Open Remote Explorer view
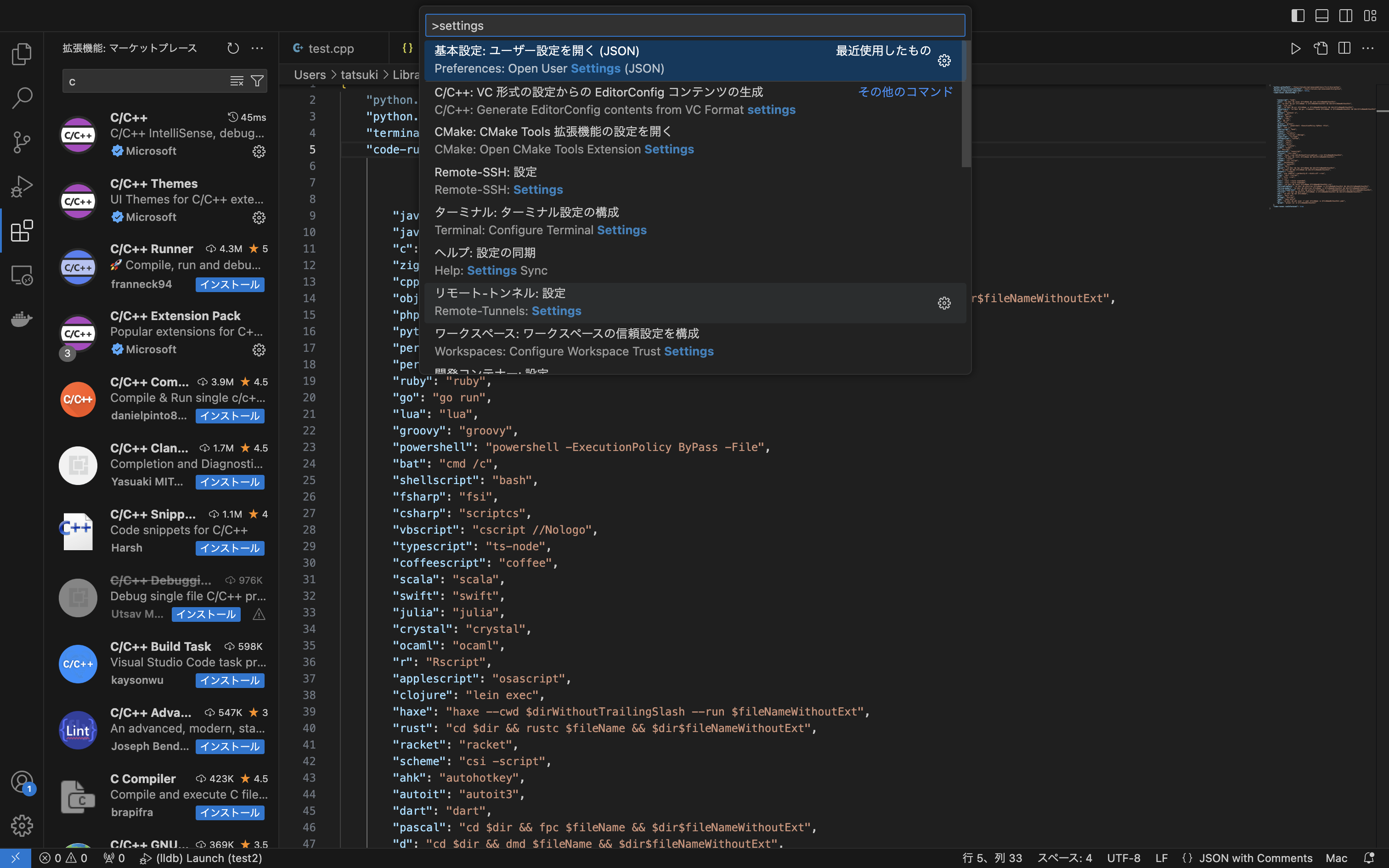The height and width of the screenshot is (868, 1389). point(22,275)
